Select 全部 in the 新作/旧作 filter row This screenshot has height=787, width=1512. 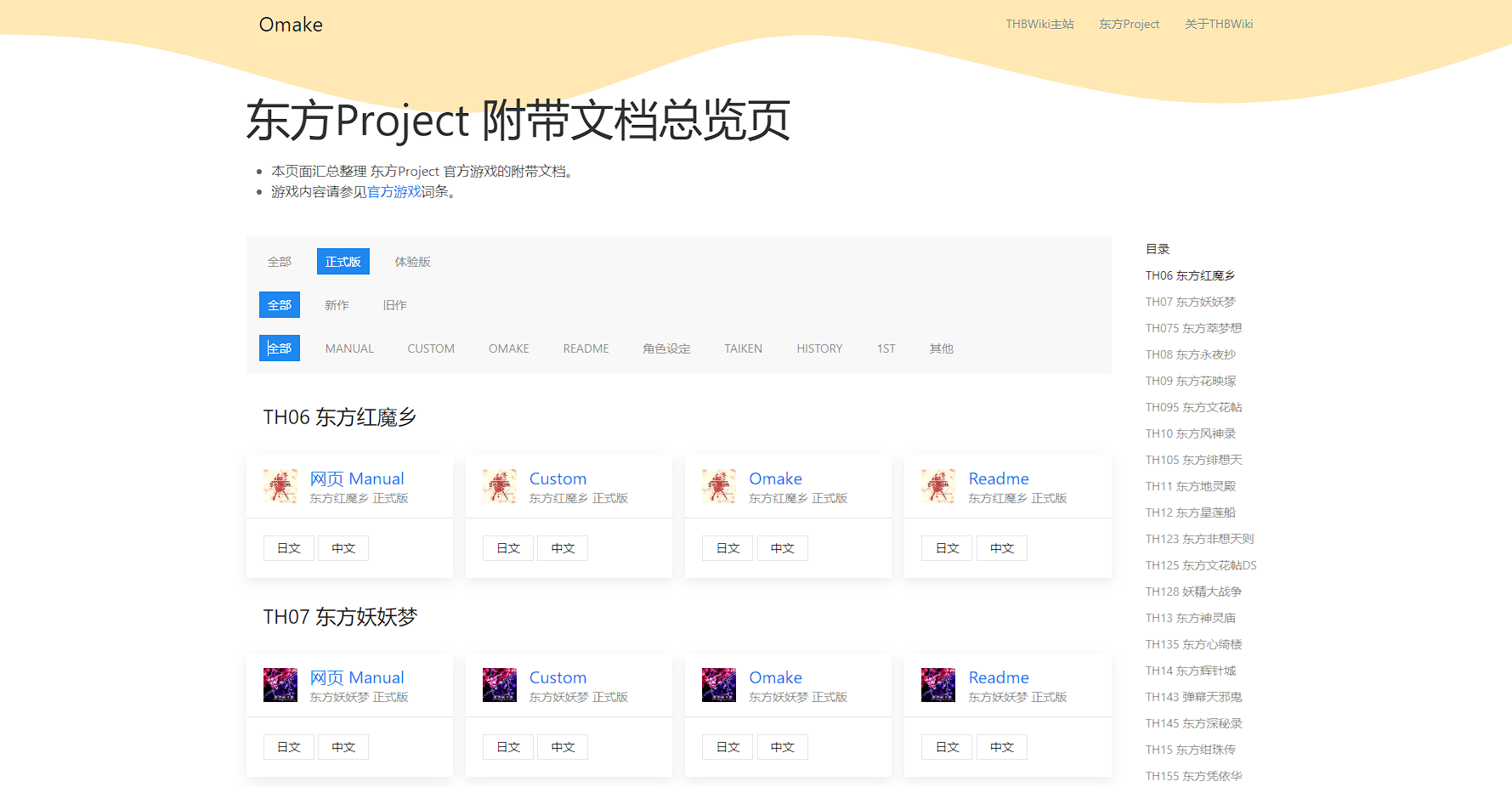pyautogui.click(x=280, y=305)
